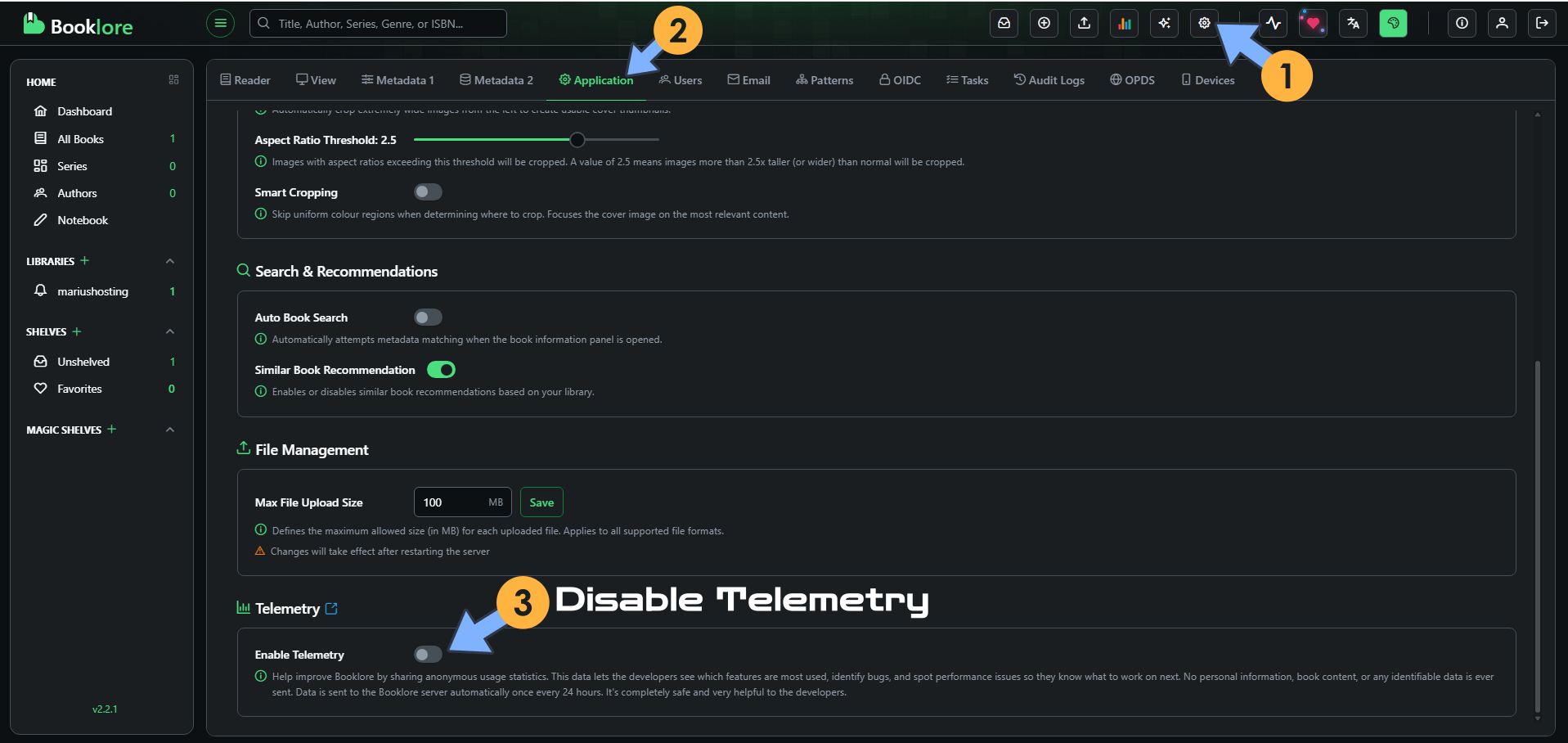
Task: Open the statistics bar chart icon
Action: tap(1124, 23)
